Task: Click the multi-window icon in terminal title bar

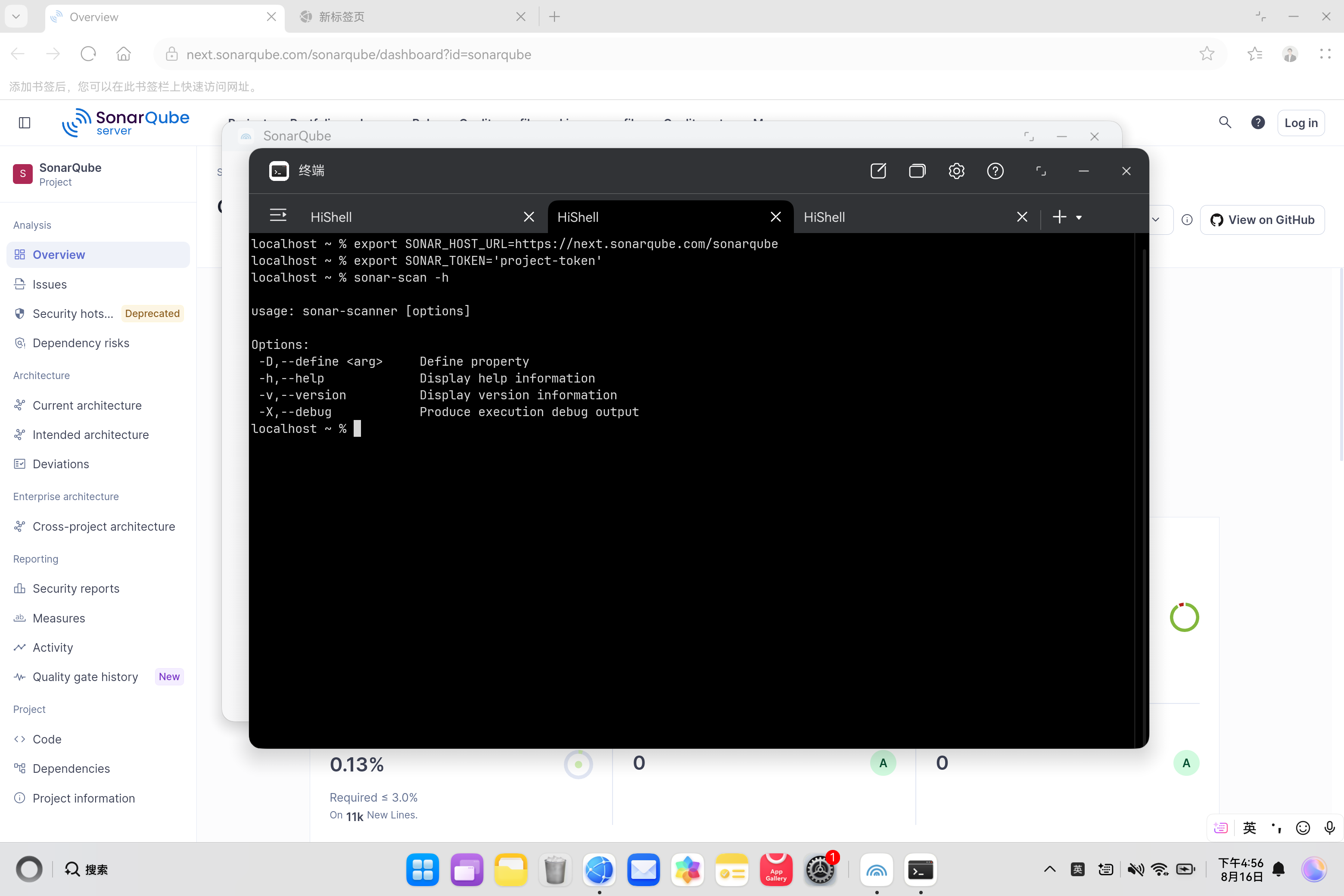Action: tap(917, 171)
